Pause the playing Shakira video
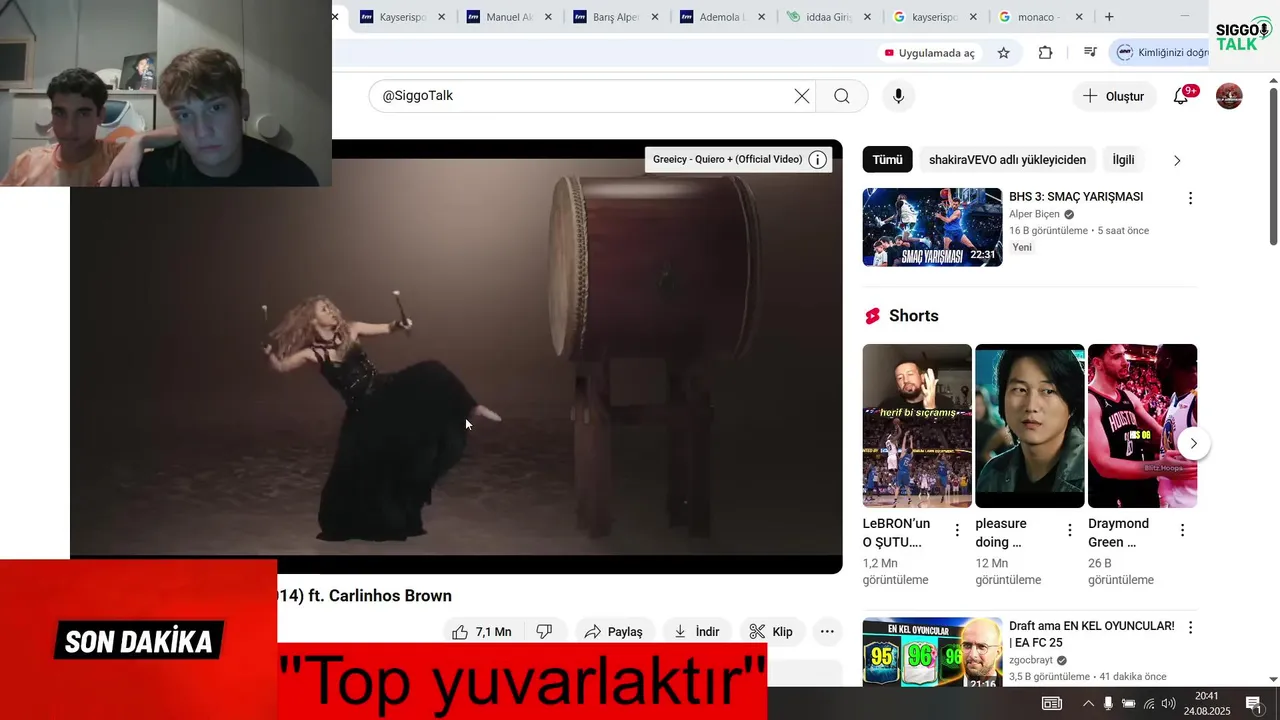 tap(456, 356)
